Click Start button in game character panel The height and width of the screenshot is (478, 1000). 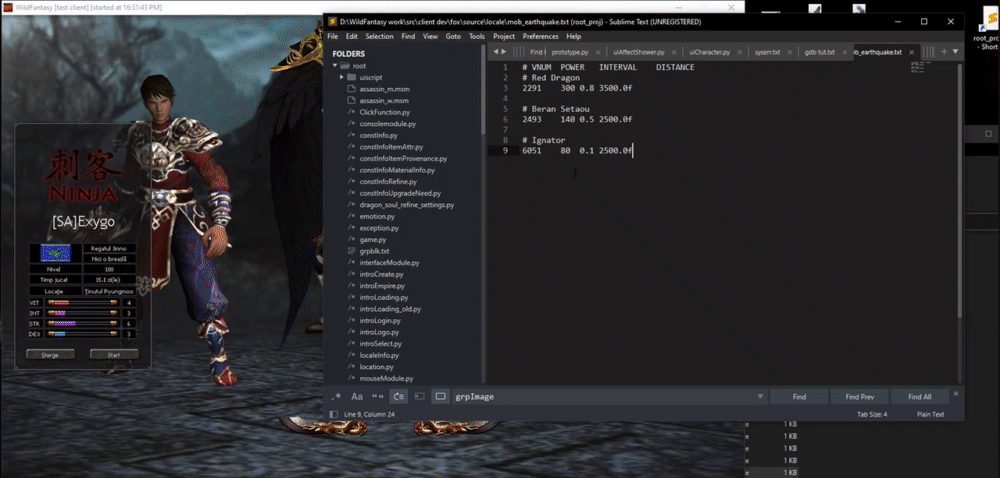click(114, 354)
